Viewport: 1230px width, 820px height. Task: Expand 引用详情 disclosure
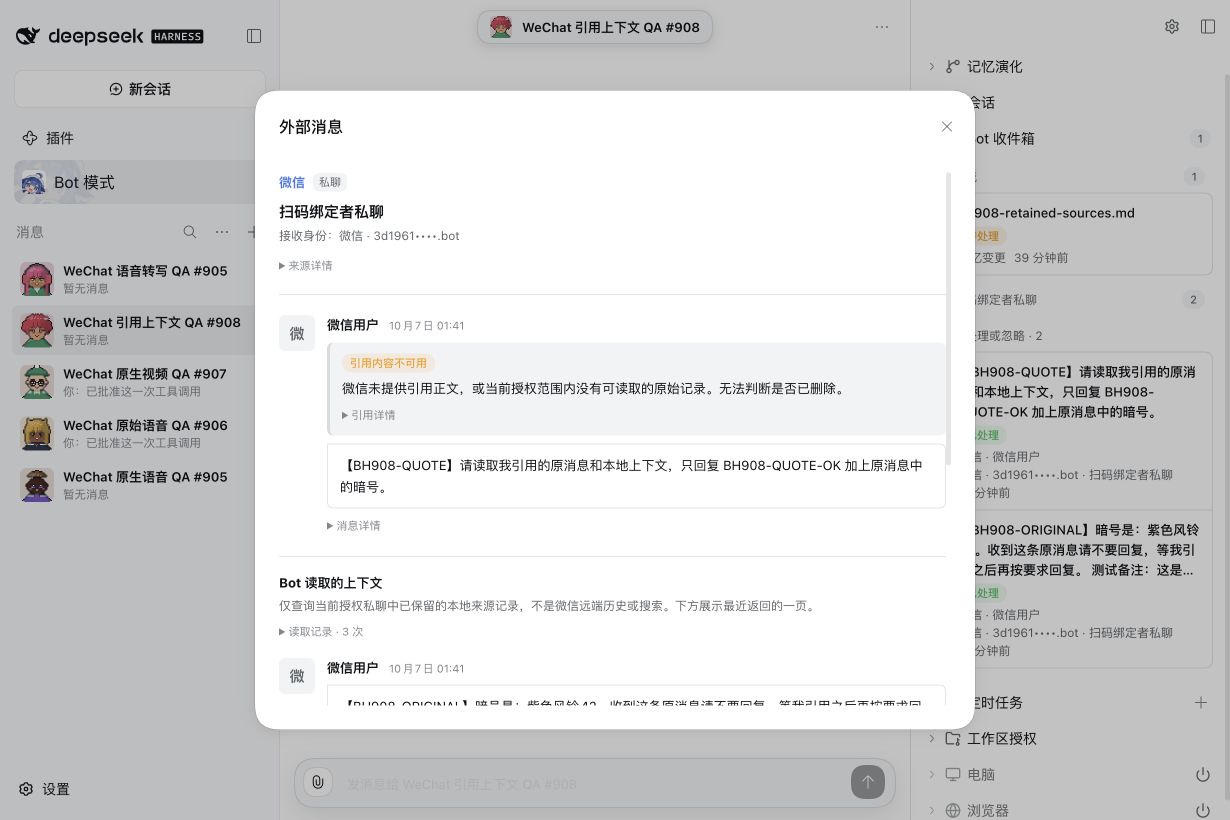368,415
